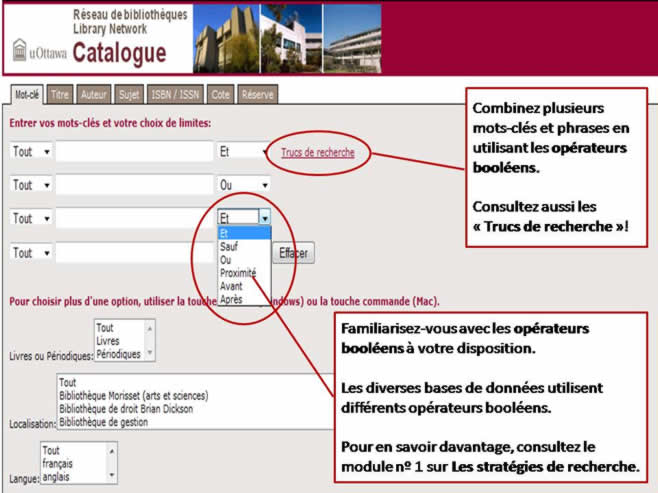Click scroll down arrow of Langue list
The width and height of the screenshot is (658, 493).
(112, 475)
